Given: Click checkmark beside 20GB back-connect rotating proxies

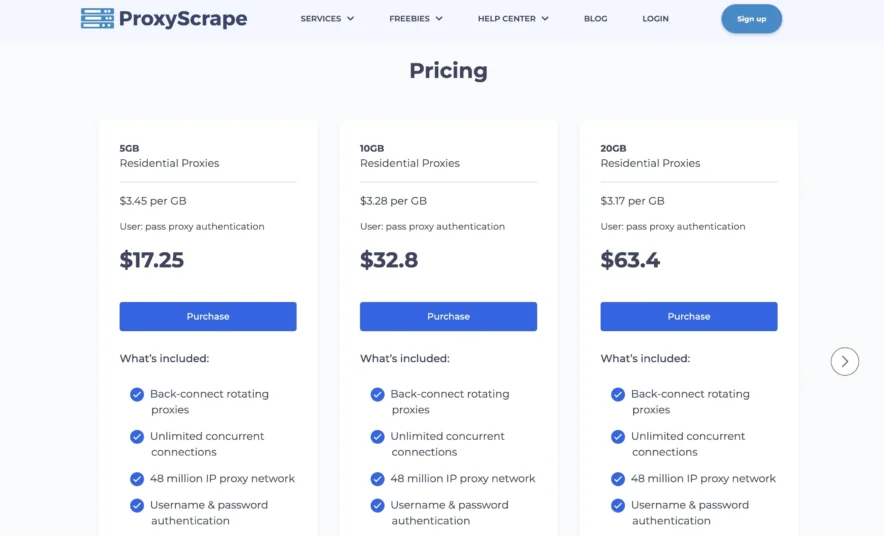Looking at the screenshot, I should (618, 395).
